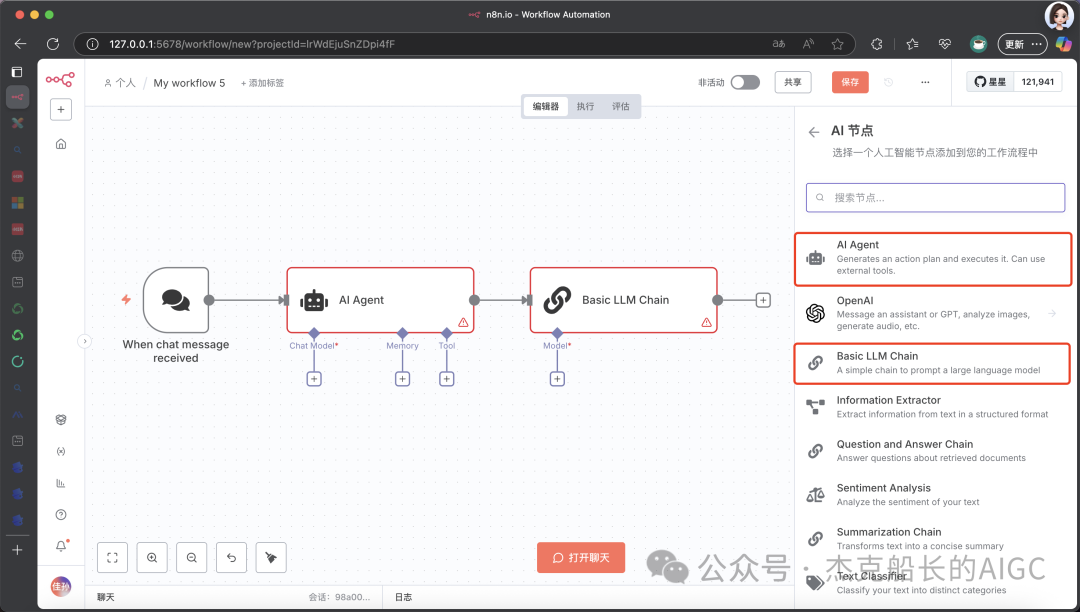This screenshot has width=1080, height=612.
Task: Click warning icon on AI Agent node
Action: (463, 322)
